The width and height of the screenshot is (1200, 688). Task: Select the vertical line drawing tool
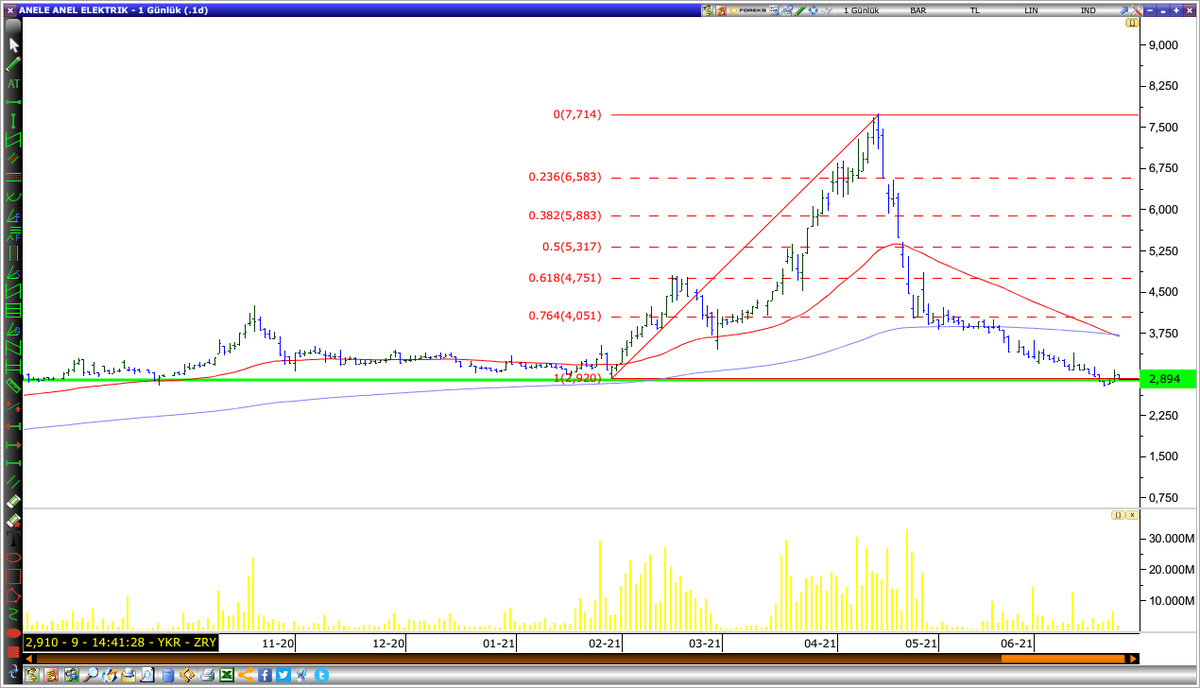point(14,121)
